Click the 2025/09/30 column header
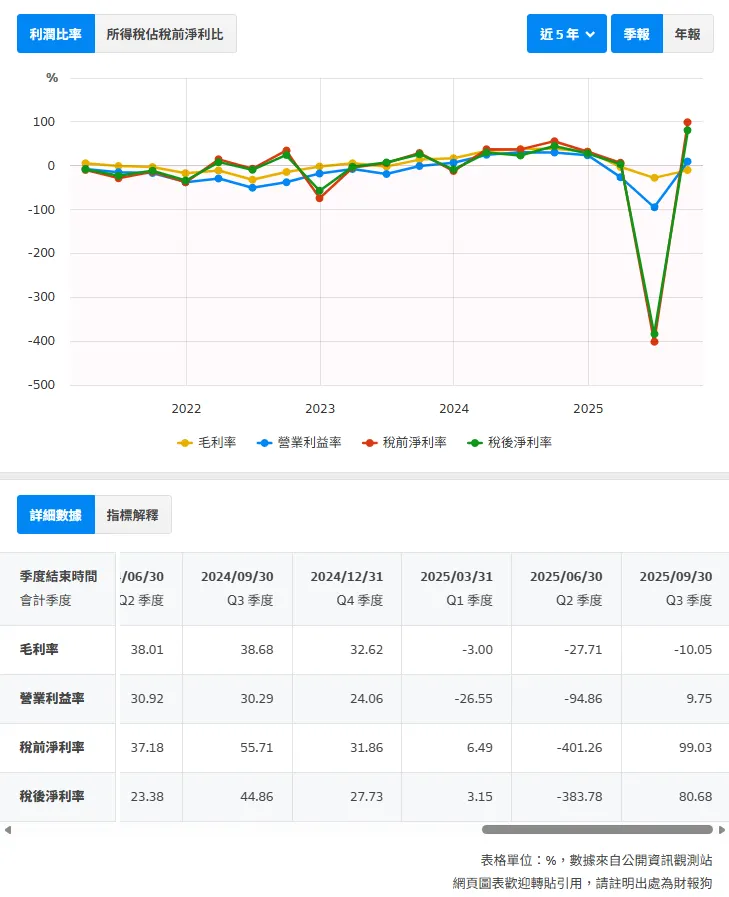The width and height of the screenshot is (729, 897). pyautogui.click(x=675, y=588)
